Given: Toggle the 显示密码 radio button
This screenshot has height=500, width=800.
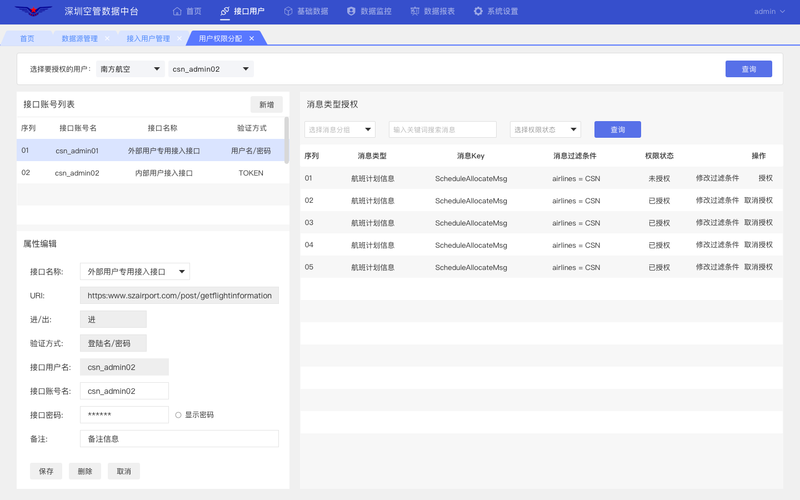Looking at the screenshot, I should [178, 415].
